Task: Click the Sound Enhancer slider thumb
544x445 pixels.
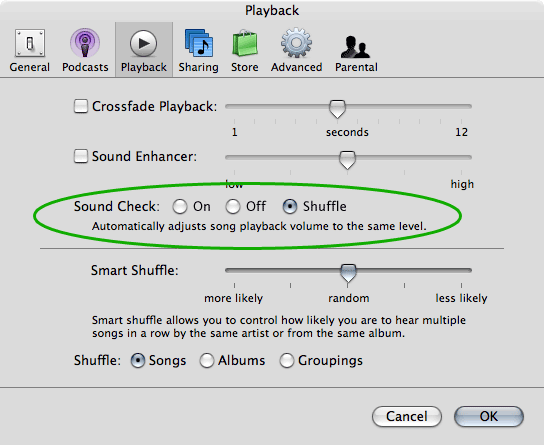Action: point(347,160)
